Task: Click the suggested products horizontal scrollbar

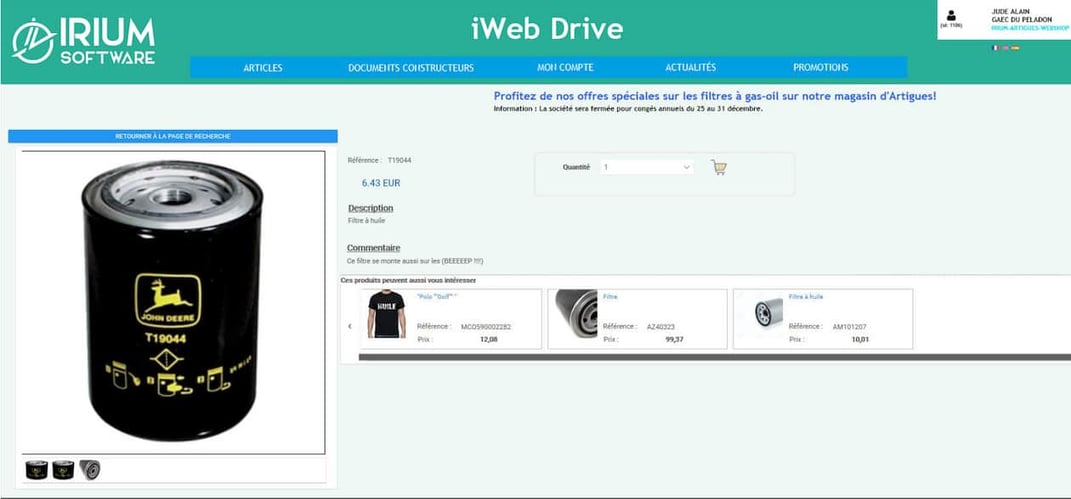Action: [x=714, y=356]
